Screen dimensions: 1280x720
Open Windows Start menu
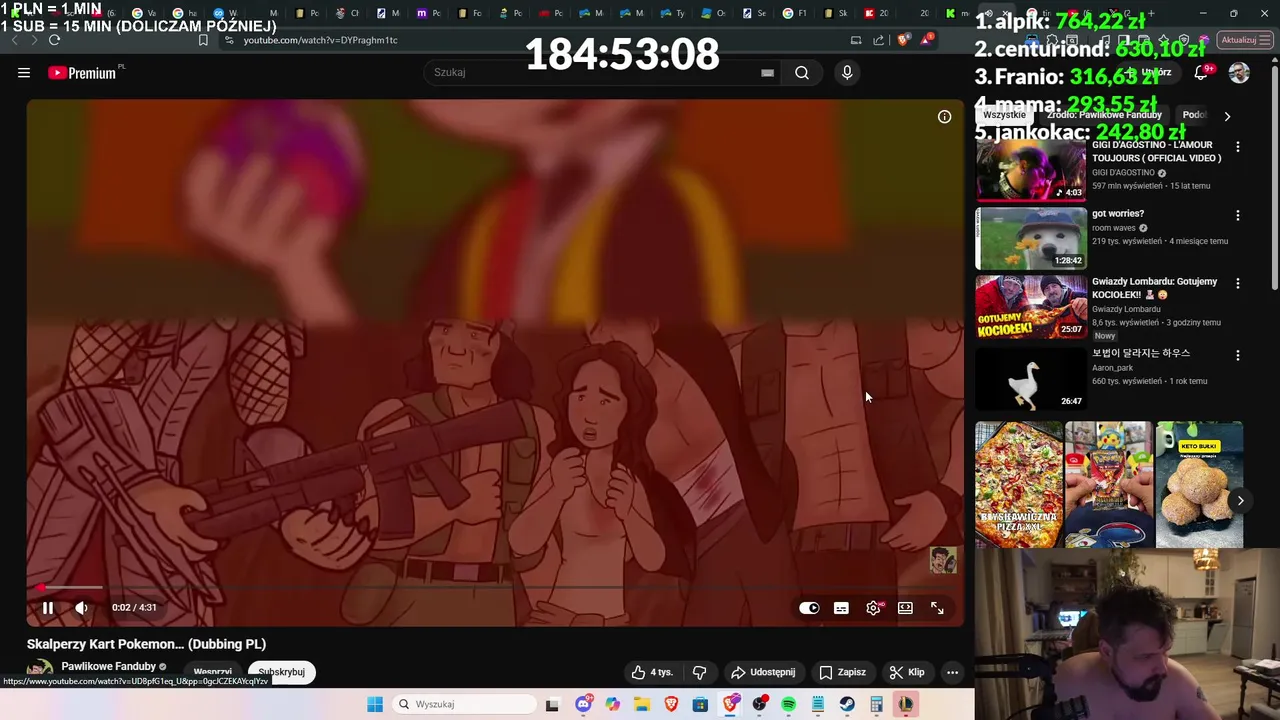pyautogui.click(x=375, y=704)
